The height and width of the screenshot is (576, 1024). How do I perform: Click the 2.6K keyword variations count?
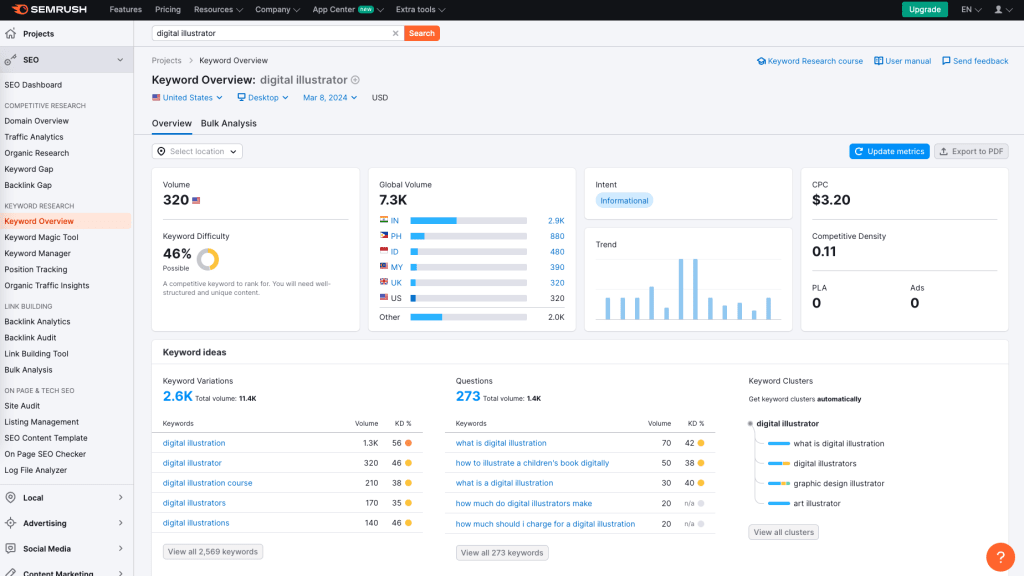[177, 396]
